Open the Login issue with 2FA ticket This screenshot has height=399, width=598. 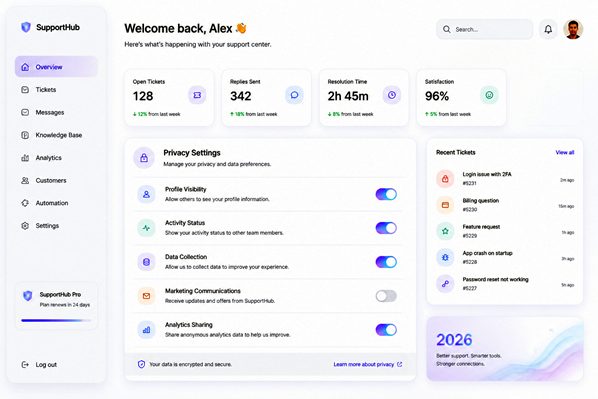click(x=505, y=179)
